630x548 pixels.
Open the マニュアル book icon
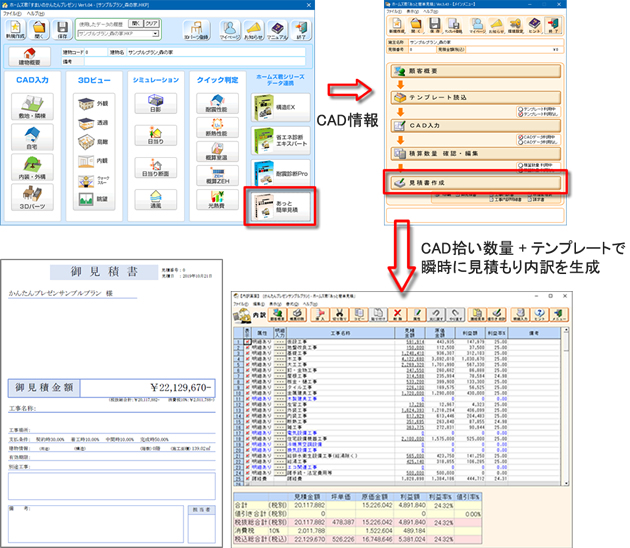tap(277, 30)
